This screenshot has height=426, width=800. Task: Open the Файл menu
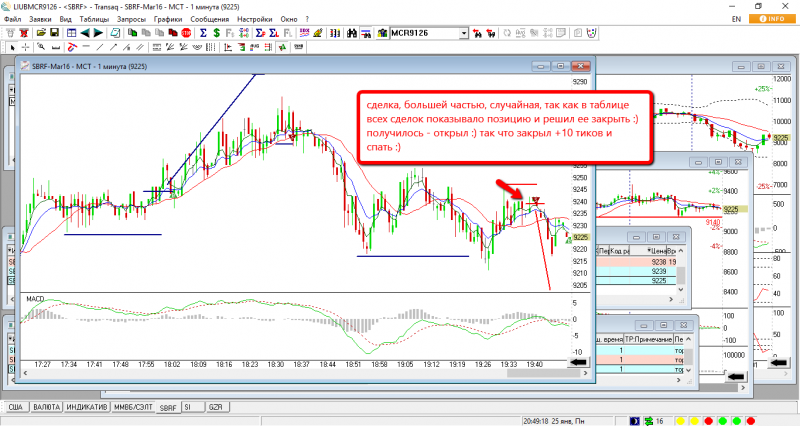[13, 19]
